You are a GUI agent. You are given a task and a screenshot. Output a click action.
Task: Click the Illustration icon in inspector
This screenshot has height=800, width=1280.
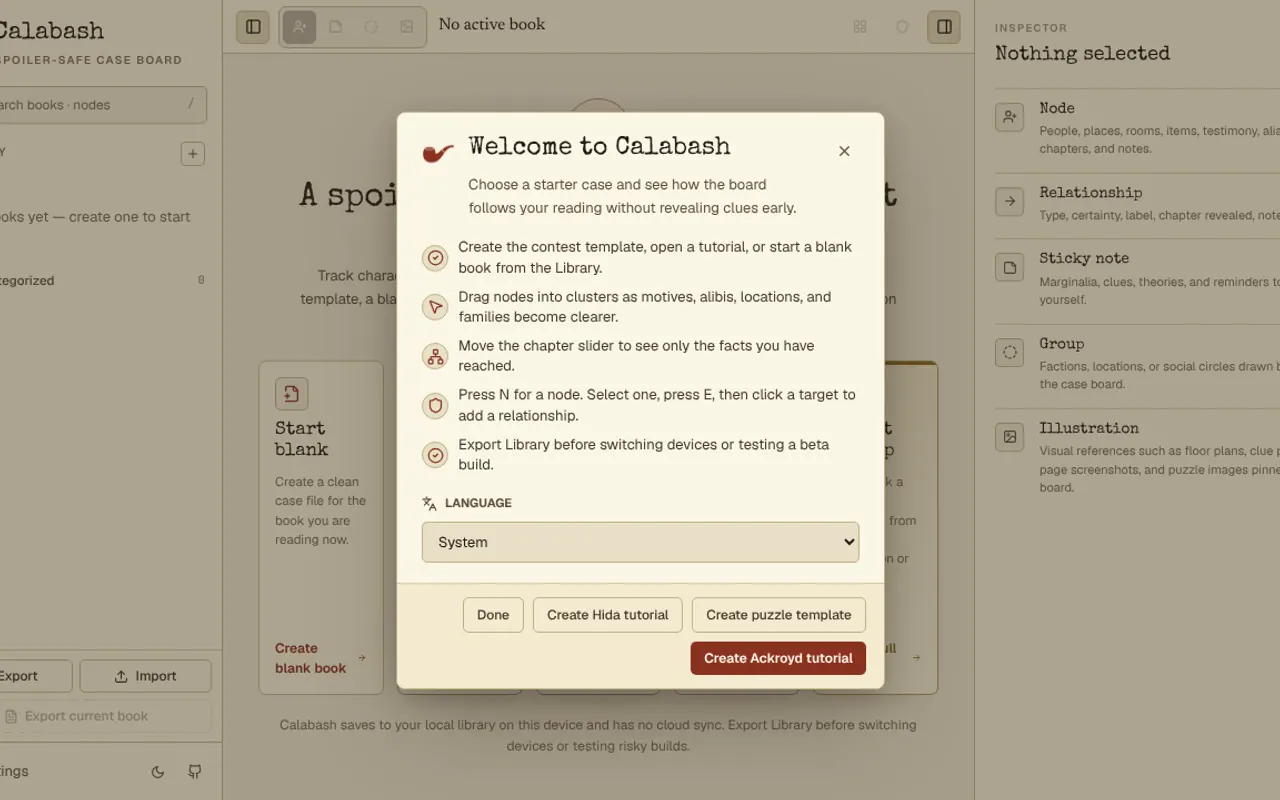point(1010,437)
